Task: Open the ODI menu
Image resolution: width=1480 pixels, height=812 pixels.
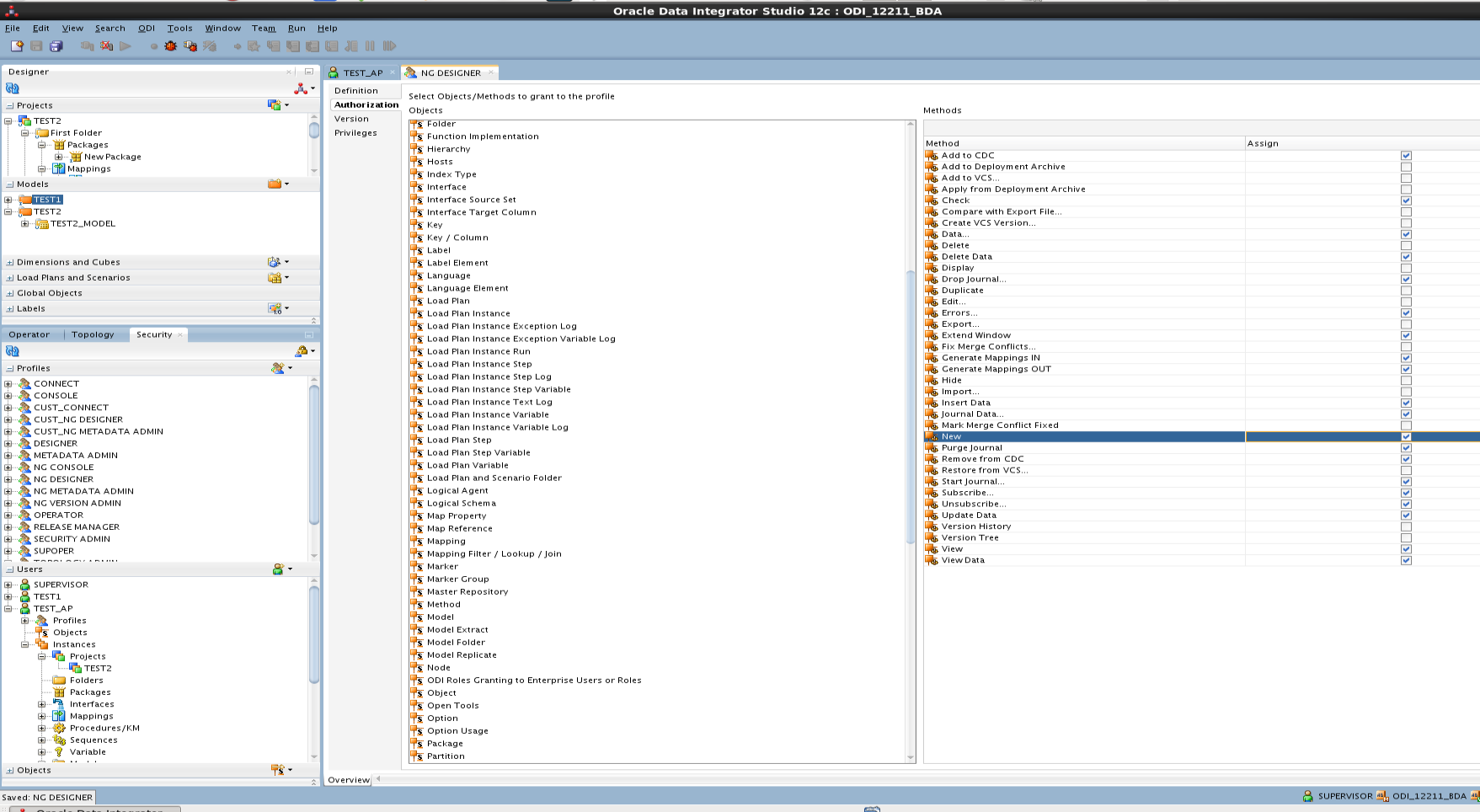Action: click(147, 28)
